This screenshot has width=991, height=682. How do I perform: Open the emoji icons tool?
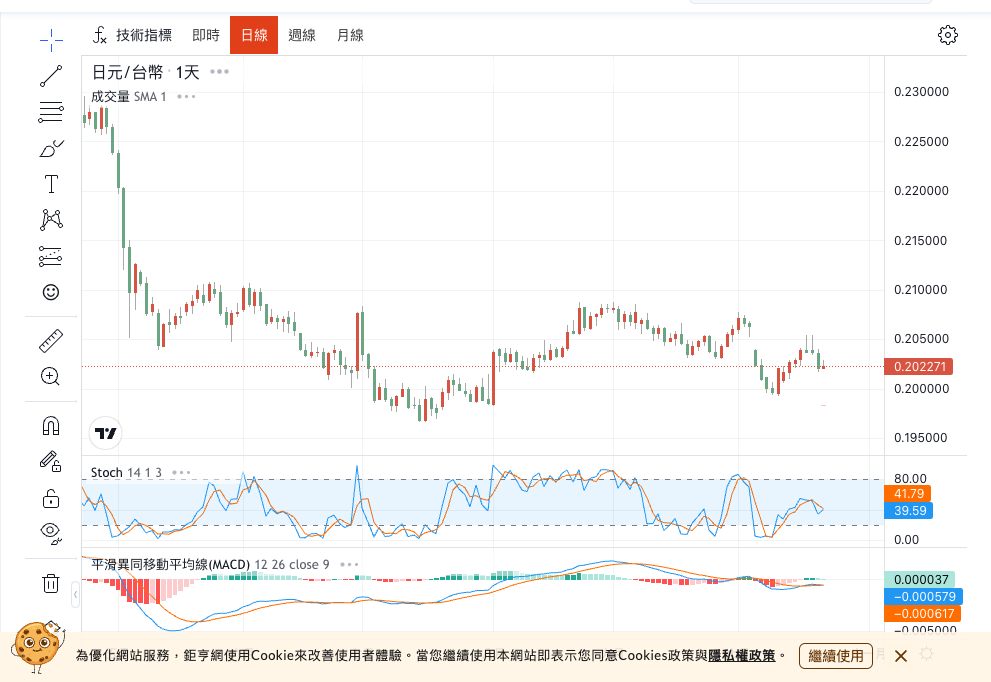tap(51, 292)
